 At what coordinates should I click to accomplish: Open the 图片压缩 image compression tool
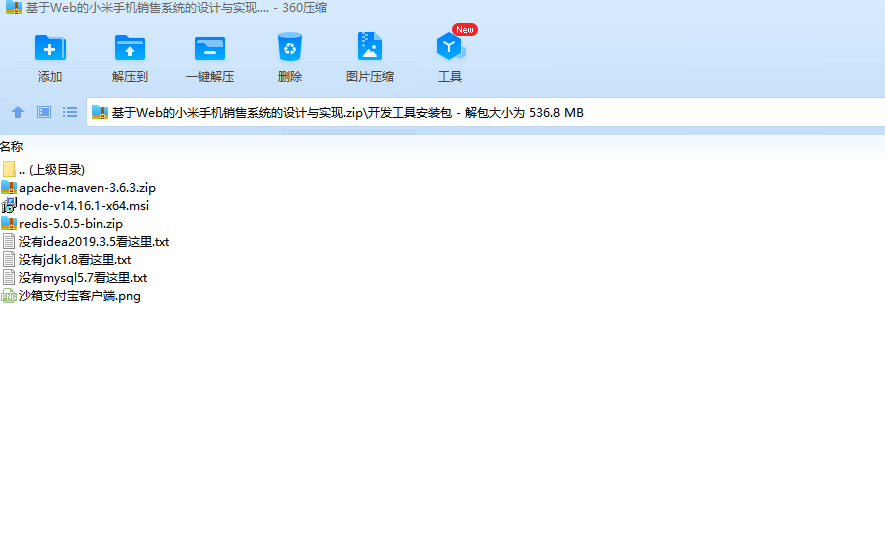[370, 46]
